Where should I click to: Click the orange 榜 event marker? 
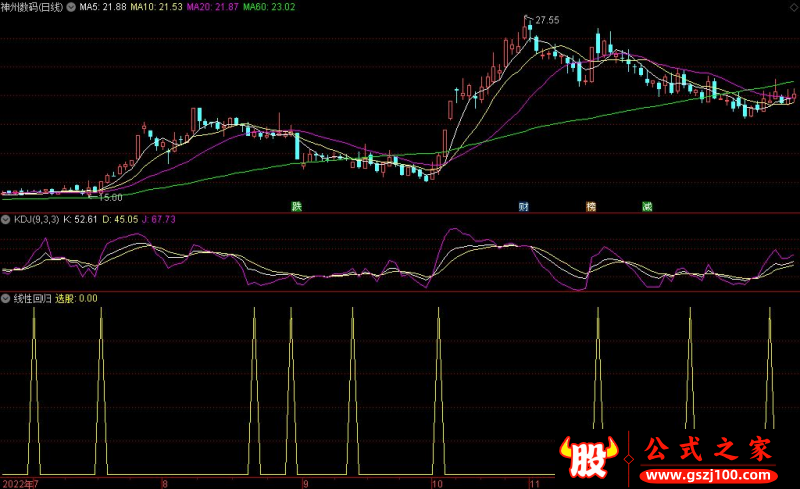point(591,207)
